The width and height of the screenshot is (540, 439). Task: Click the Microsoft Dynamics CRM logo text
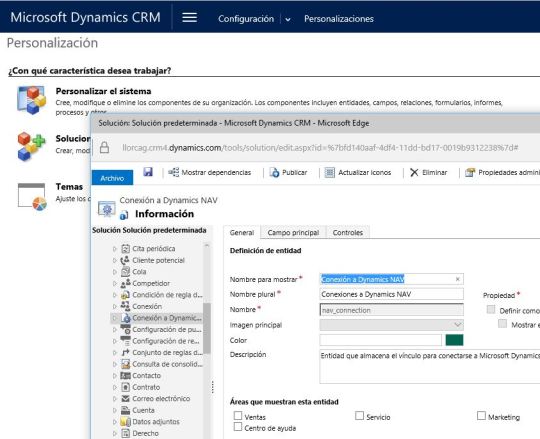pyautogui.click(x=85, y=17)
